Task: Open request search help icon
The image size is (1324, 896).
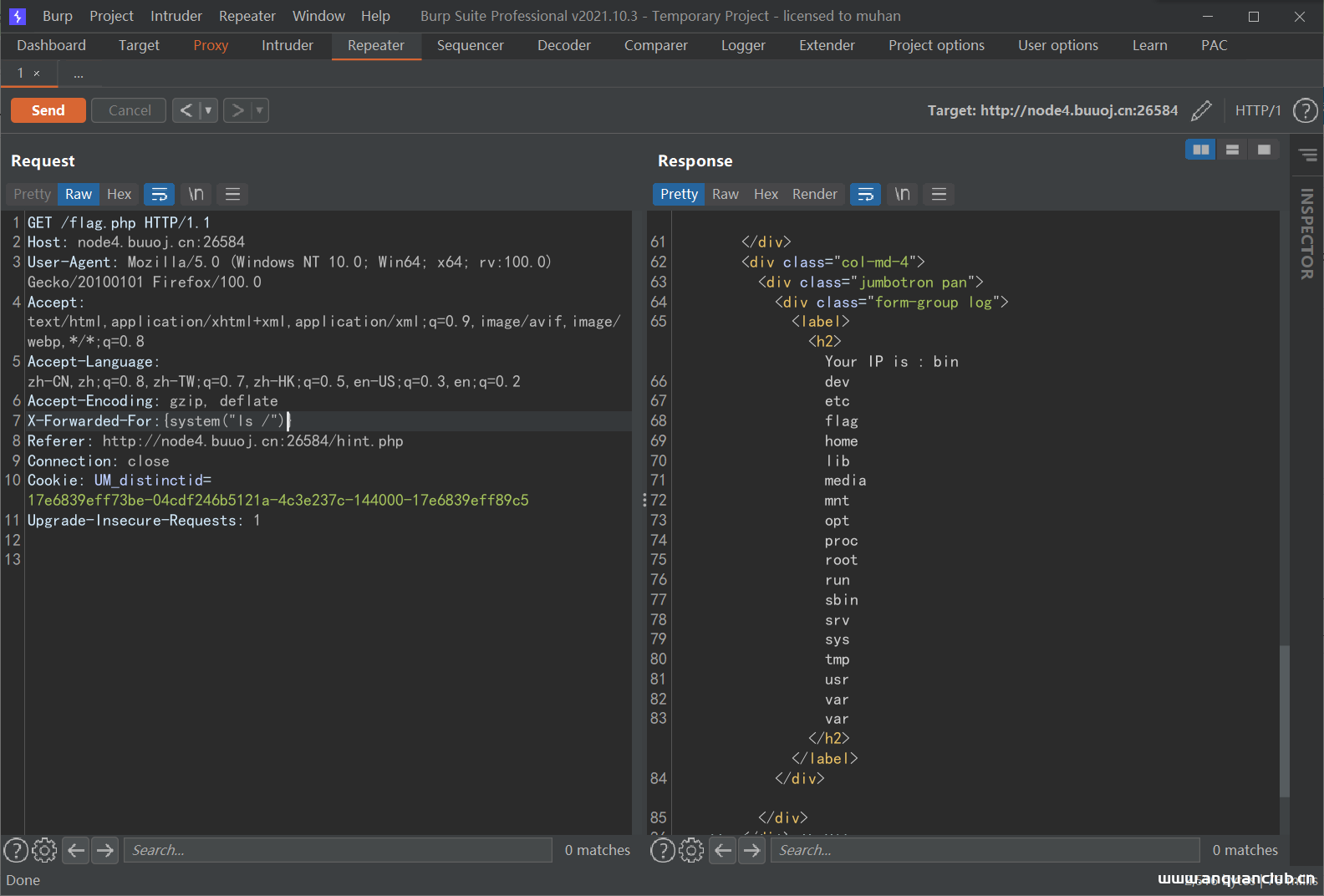Action: tap(16, 850)
